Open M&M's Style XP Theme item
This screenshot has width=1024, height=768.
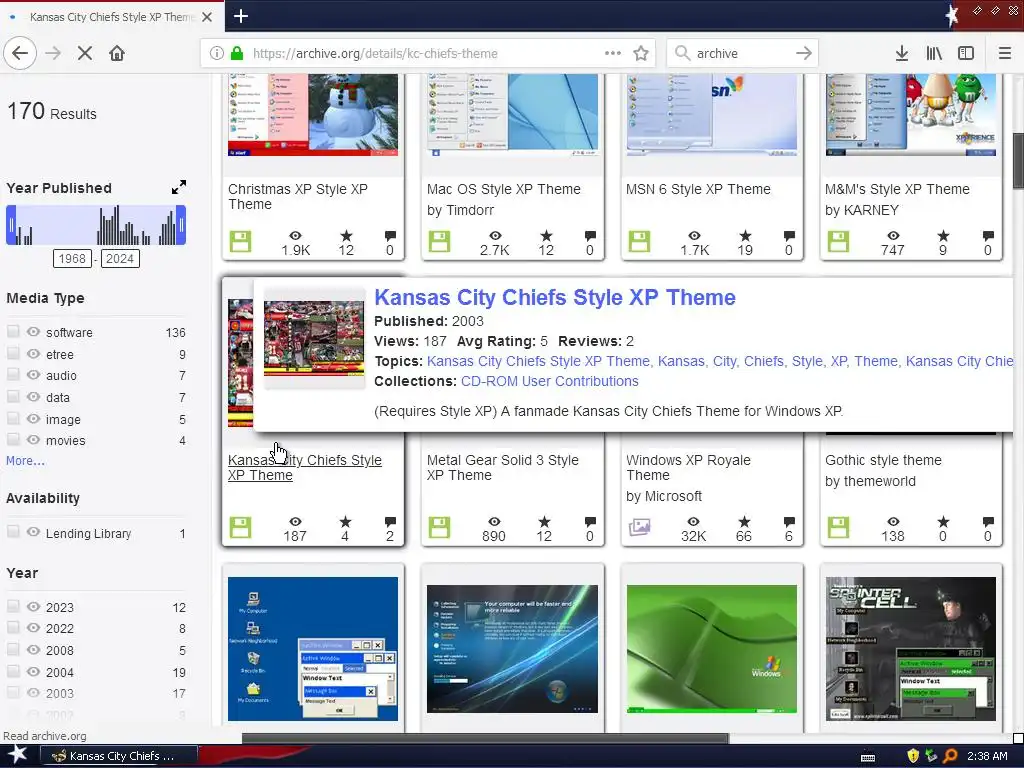(897, 189)
